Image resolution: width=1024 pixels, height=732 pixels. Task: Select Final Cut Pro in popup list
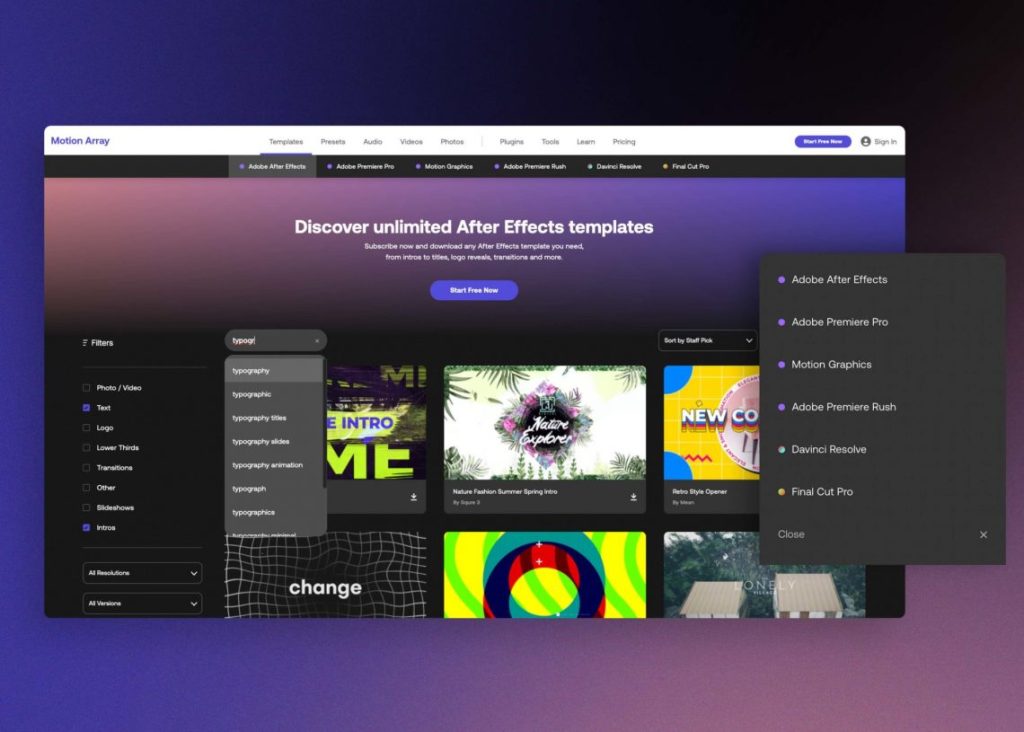coord(822,492)
